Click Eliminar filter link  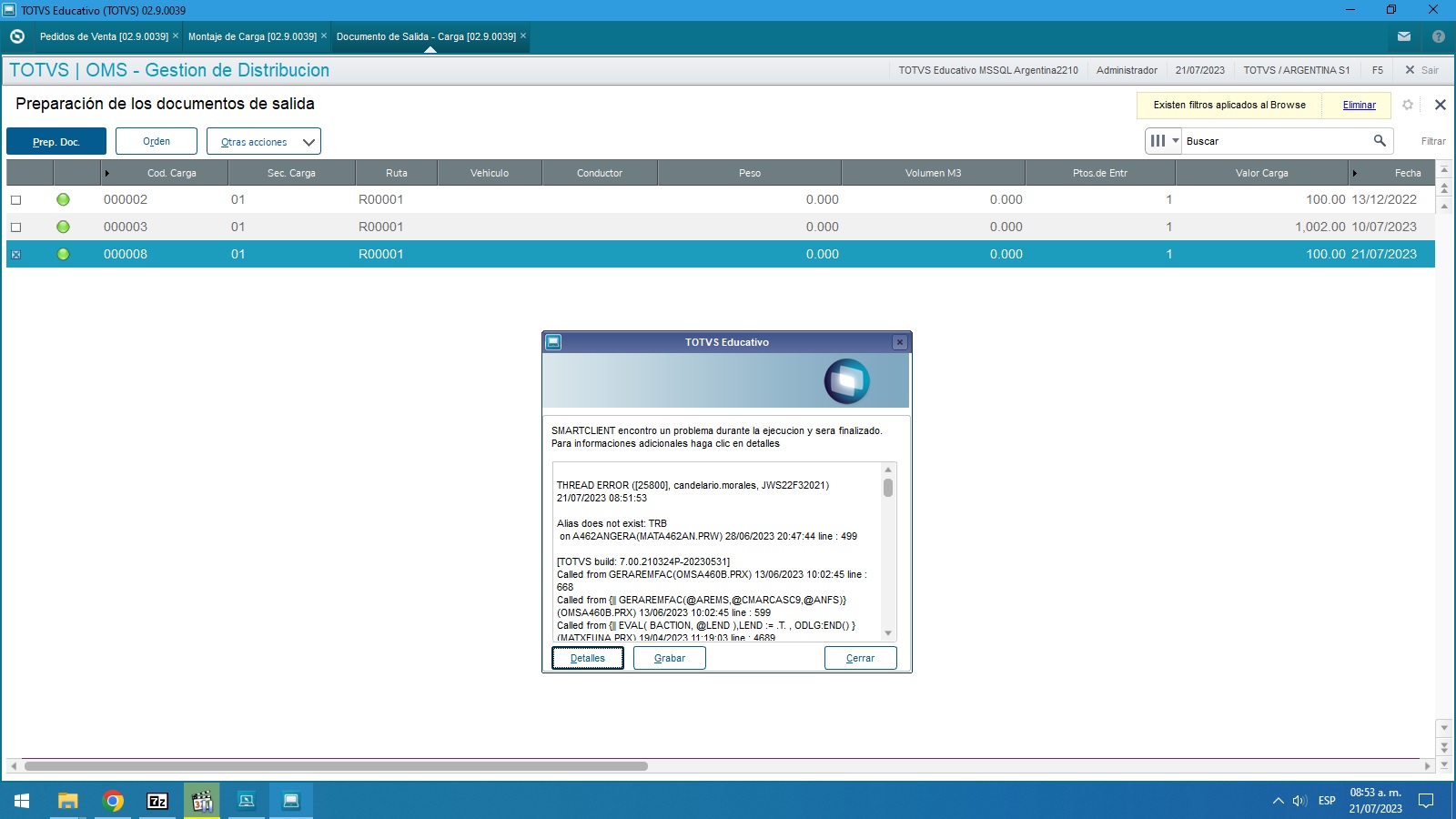pos(1360,106)
